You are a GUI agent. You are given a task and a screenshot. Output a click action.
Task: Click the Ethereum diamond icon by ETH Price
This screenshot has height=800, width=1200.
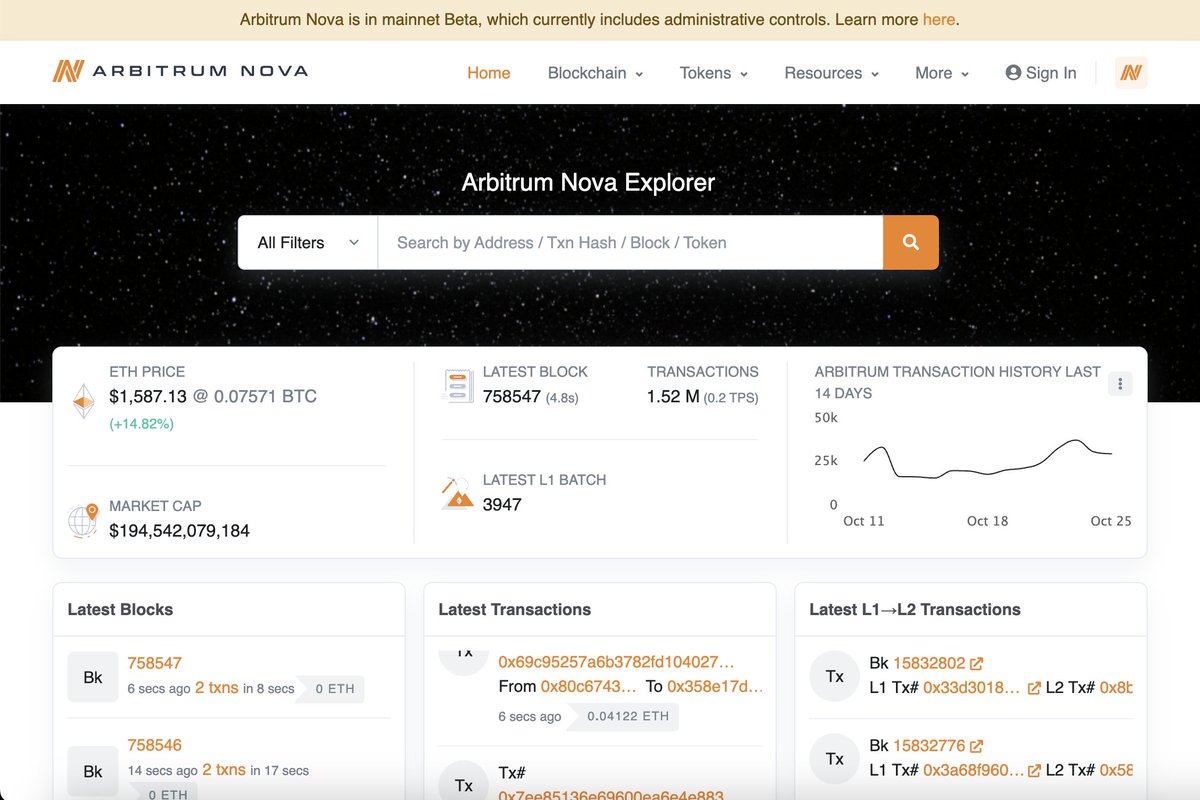(x=82, y=402)
